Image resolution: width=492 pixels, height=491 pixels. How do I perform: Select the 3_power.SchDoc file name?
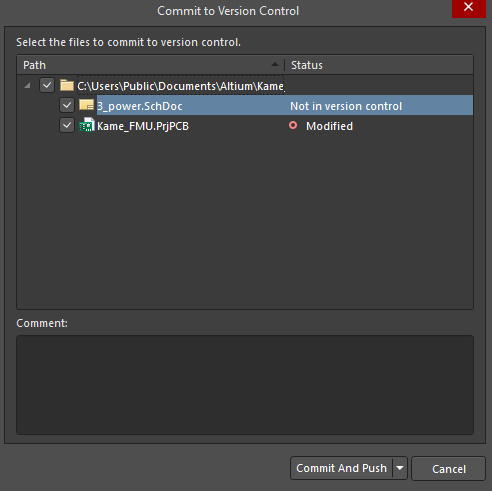[140, 106]
